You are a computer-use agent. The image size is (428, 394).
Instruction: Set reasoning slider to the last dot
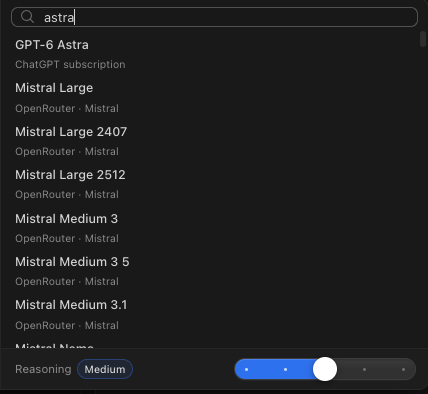click(x=403, y=369)
